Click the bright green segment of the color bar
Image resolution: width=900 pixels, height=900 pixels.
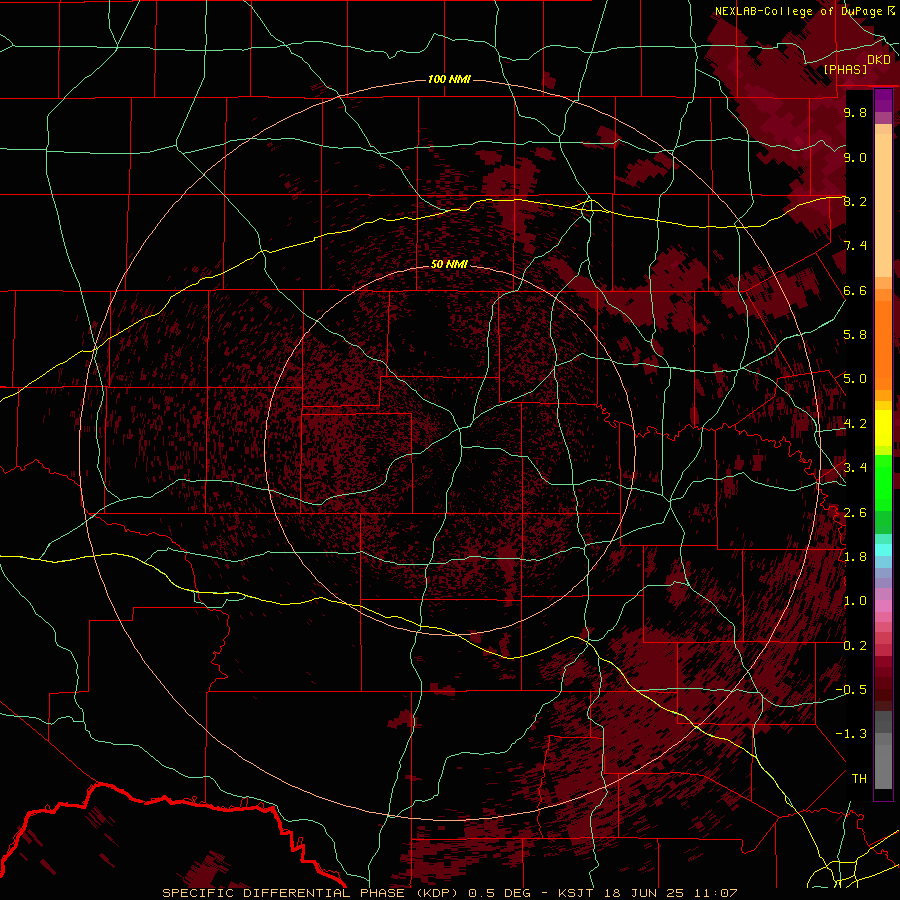(883, 483)
